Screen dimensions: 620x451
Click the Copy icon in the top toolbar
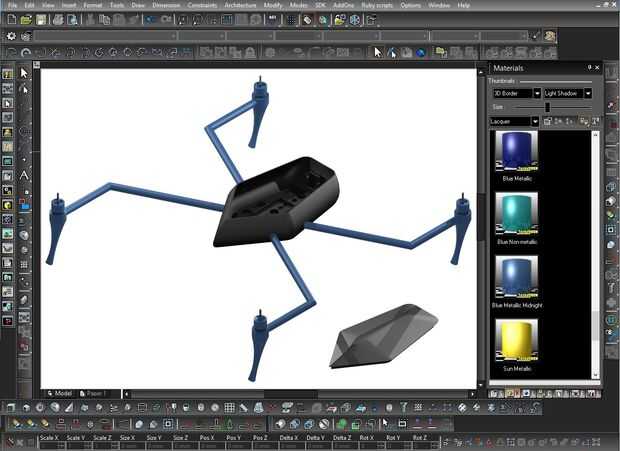(x=104, y=19)
